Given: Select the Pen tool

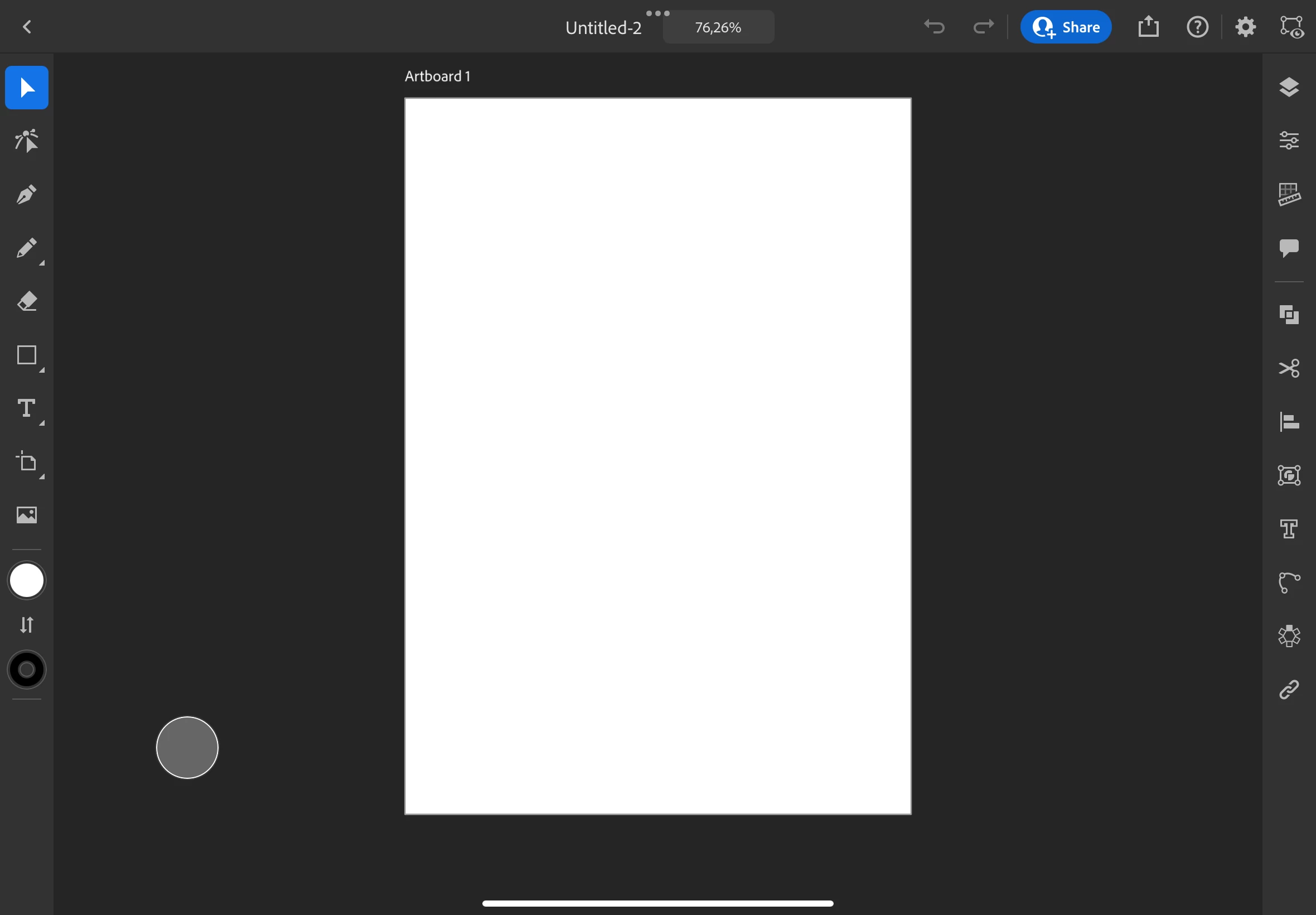Looking at the screenshot, I should (x=26, y=195).
